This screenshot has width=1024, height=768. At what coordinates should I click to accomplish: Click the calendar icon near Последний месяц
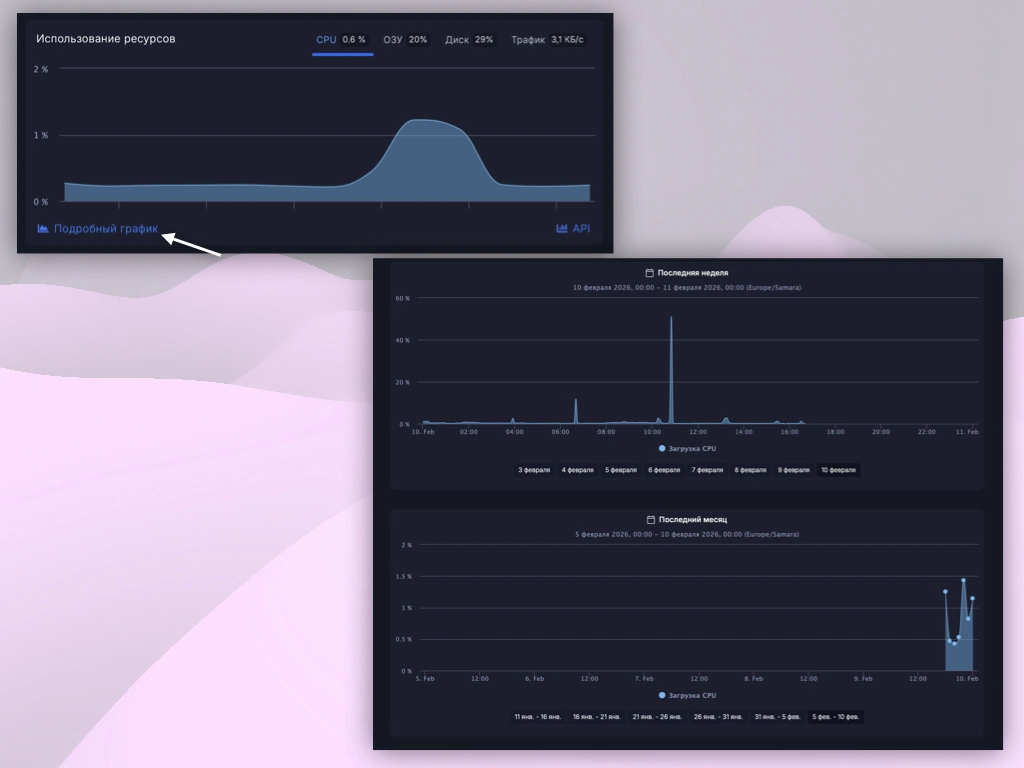pyautogui.click(x=651, y=520)
